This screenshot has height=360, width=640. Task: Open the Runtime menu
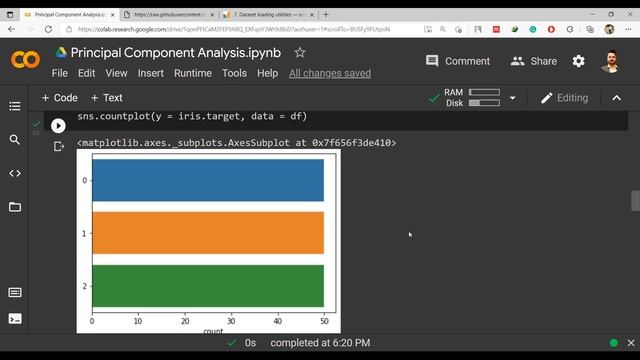[x=193, y=73]
